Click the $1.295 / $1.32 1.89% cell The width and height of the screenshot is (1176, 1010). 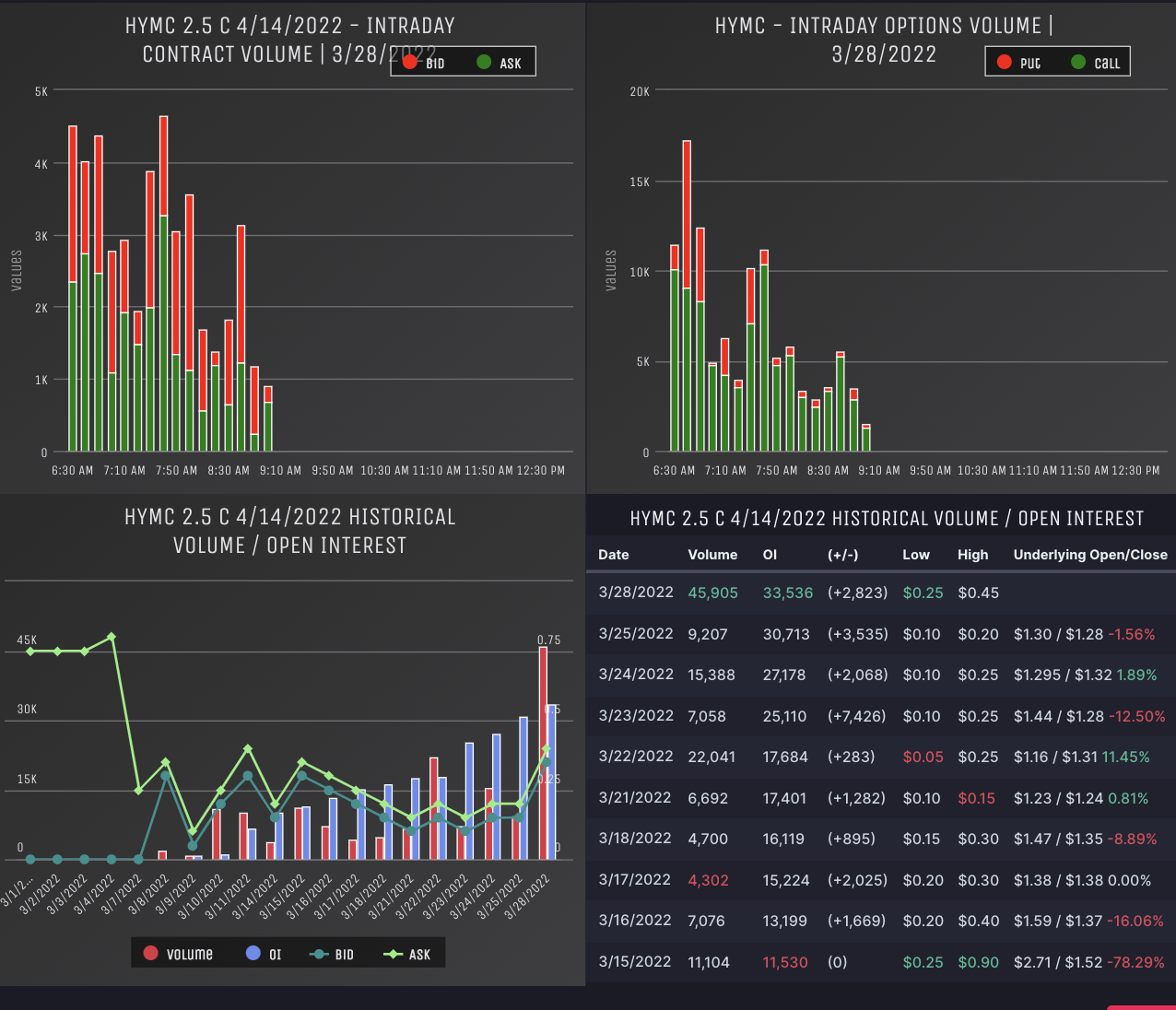pos(1085,675)
